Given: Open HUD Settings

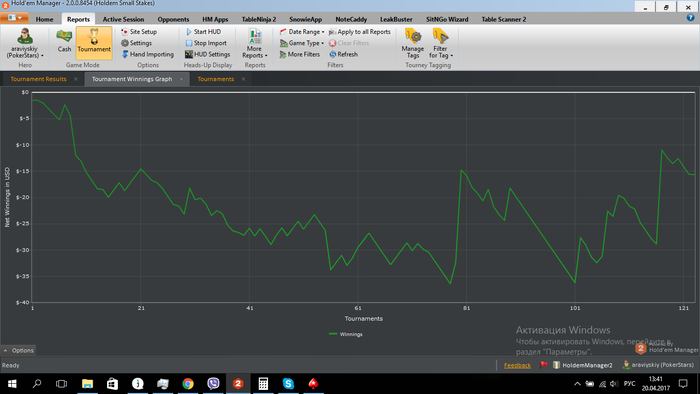Looking at the screenshot, I should 208,54.
